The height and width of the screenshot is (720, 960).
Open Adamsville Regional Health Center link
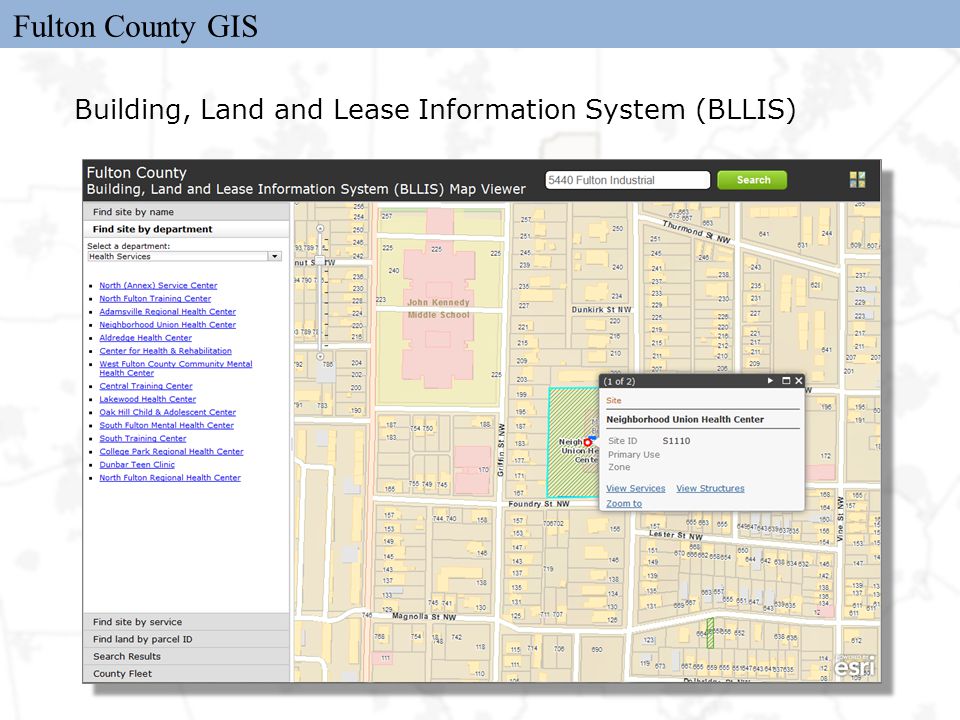167,312
